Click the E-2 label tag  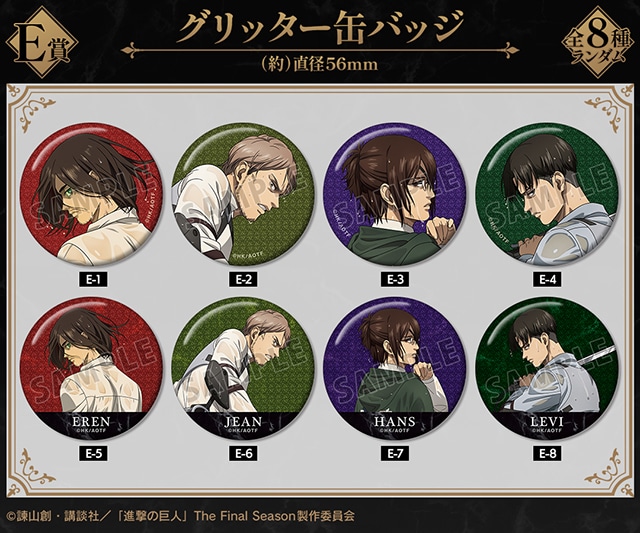[244, 280]
